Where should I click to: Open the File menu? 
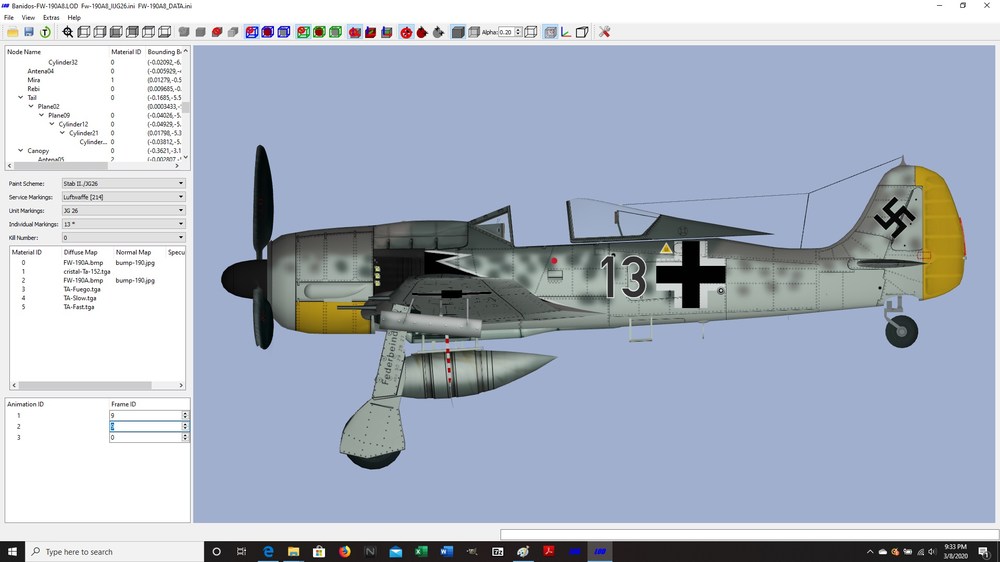pos(9,18)
